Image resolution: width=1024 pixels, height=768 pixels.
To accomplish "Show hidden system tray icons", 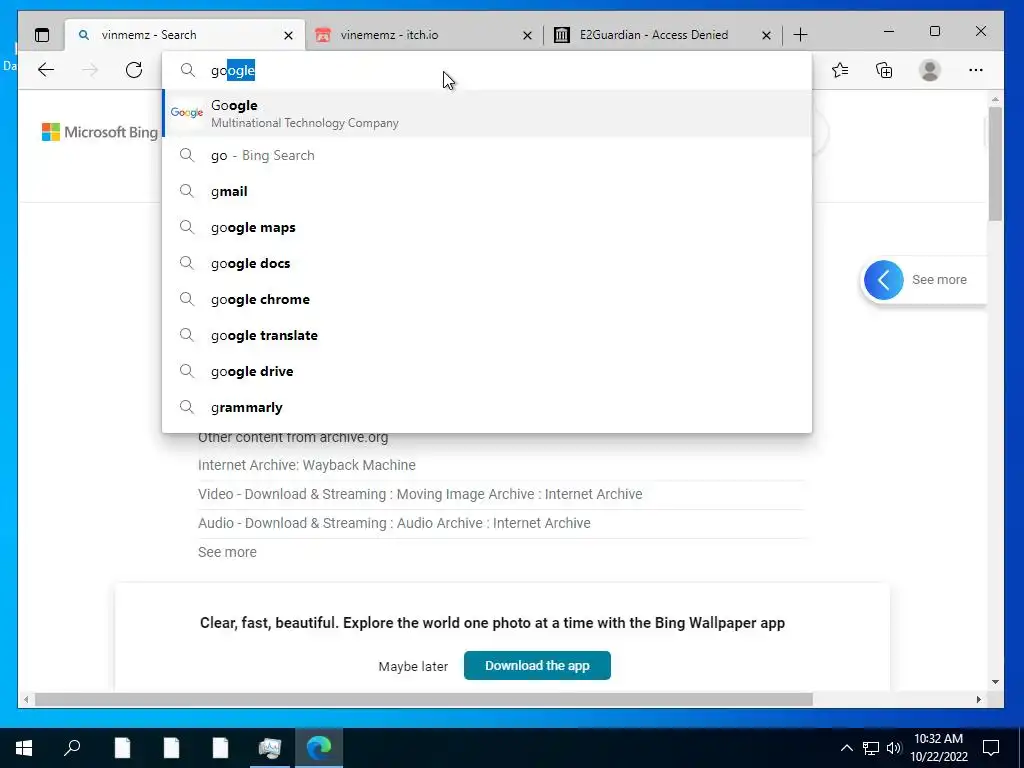I will point(846,748).
